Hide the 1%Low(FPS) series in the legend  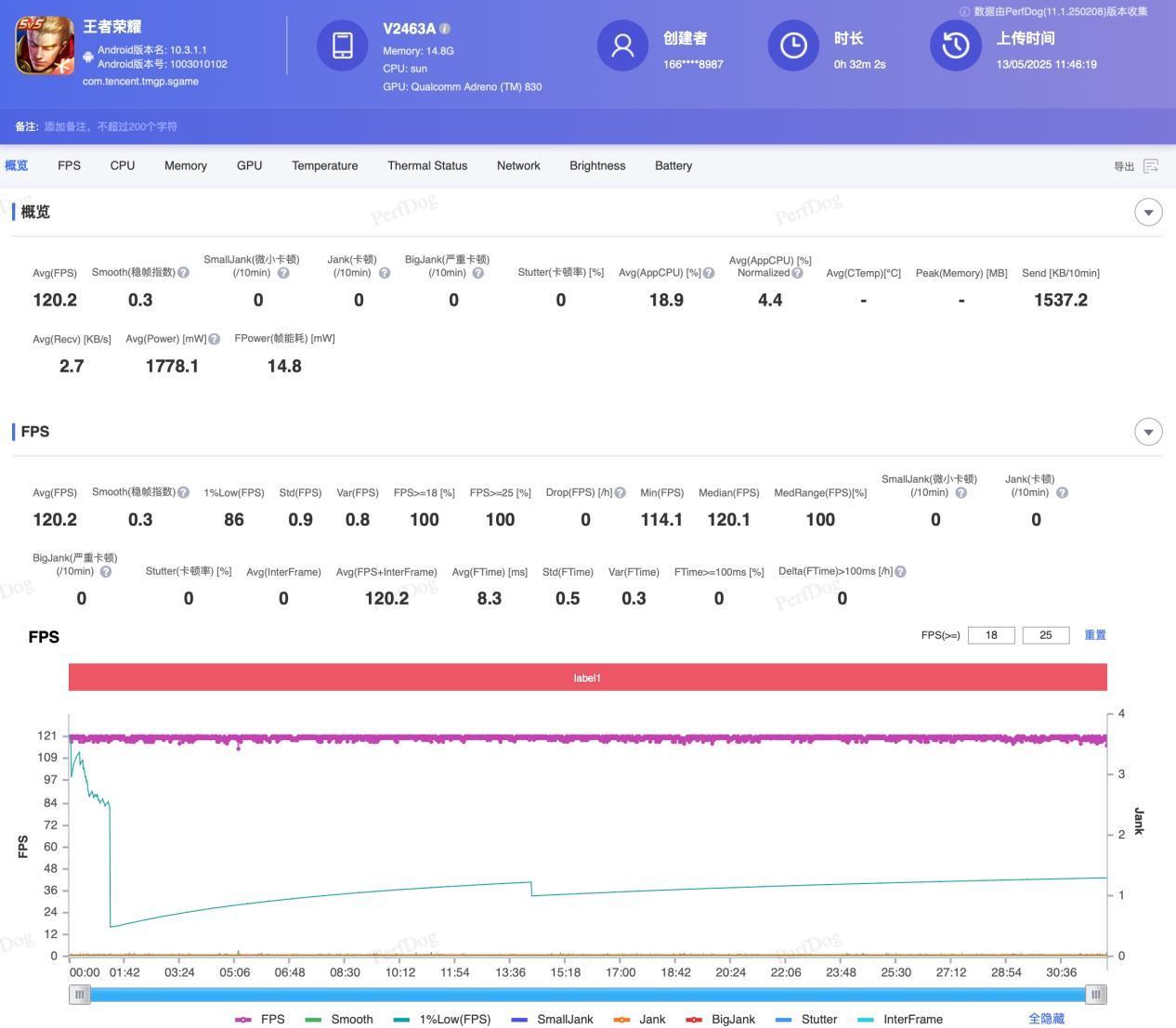(x=442, y=1019)
